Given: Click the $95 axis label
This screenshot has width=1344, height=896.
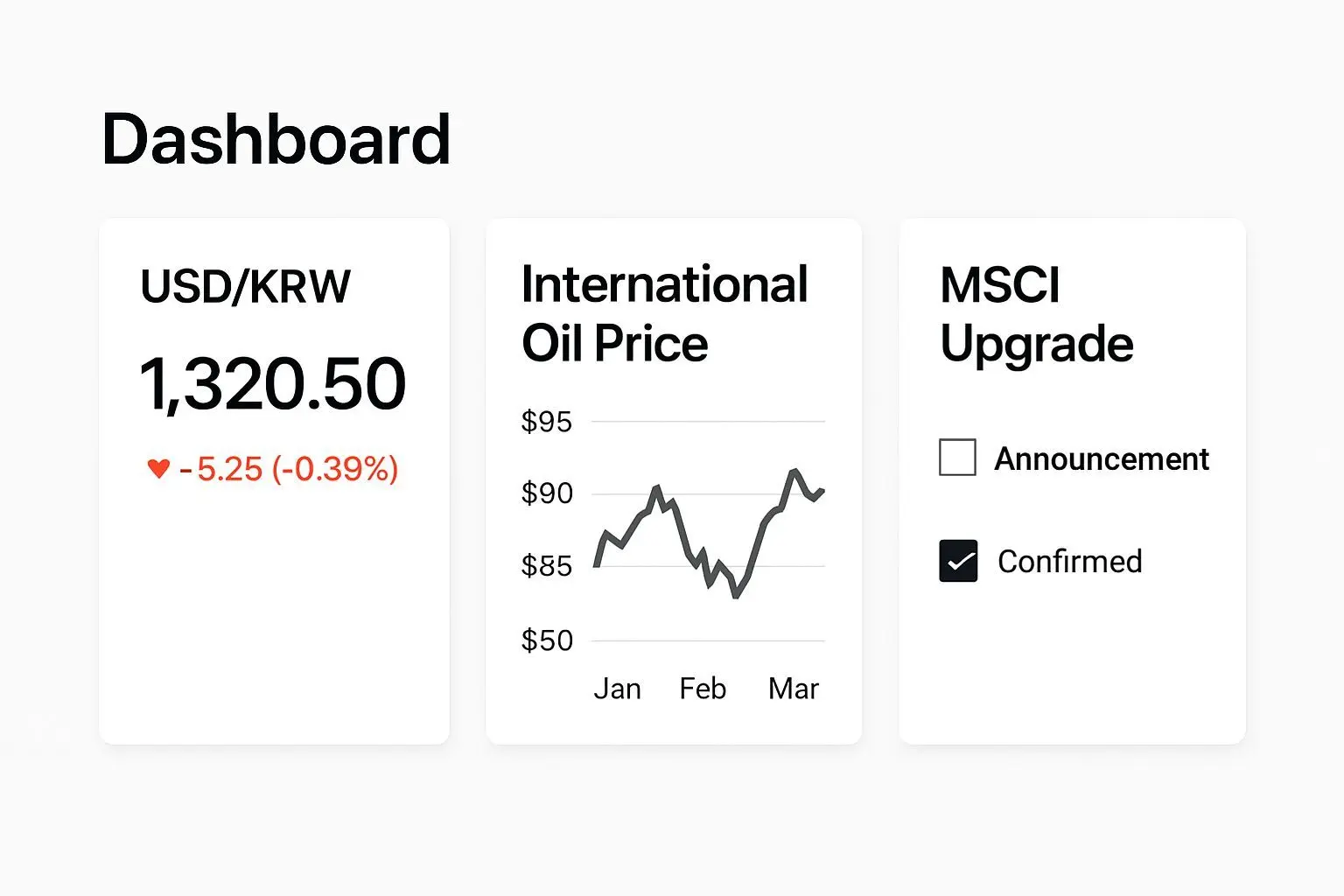Looking at the screenshot, I should coord(546,422).
